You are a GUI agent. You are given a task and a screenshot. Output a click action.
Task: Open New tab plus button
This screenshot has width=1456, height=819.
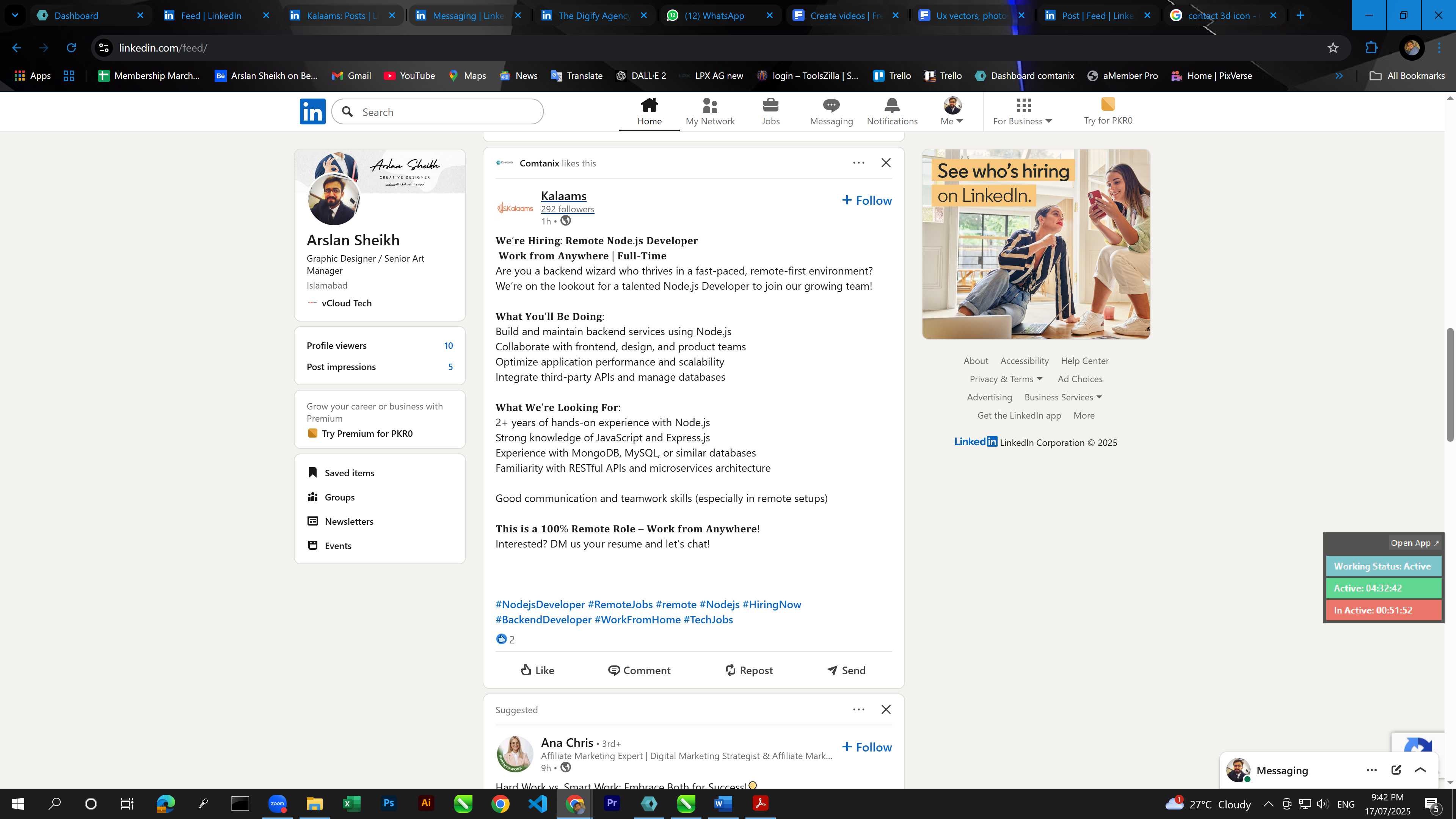[1300, 16]
